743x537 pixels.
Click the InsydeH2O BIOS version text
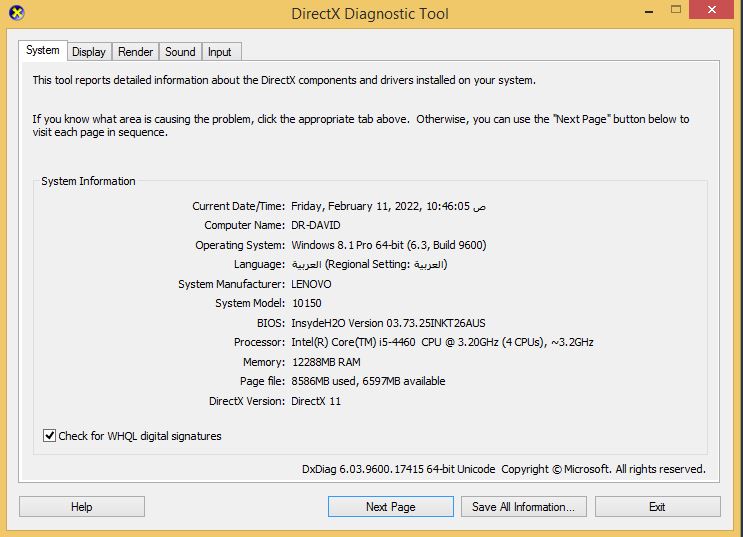[388, 323]
